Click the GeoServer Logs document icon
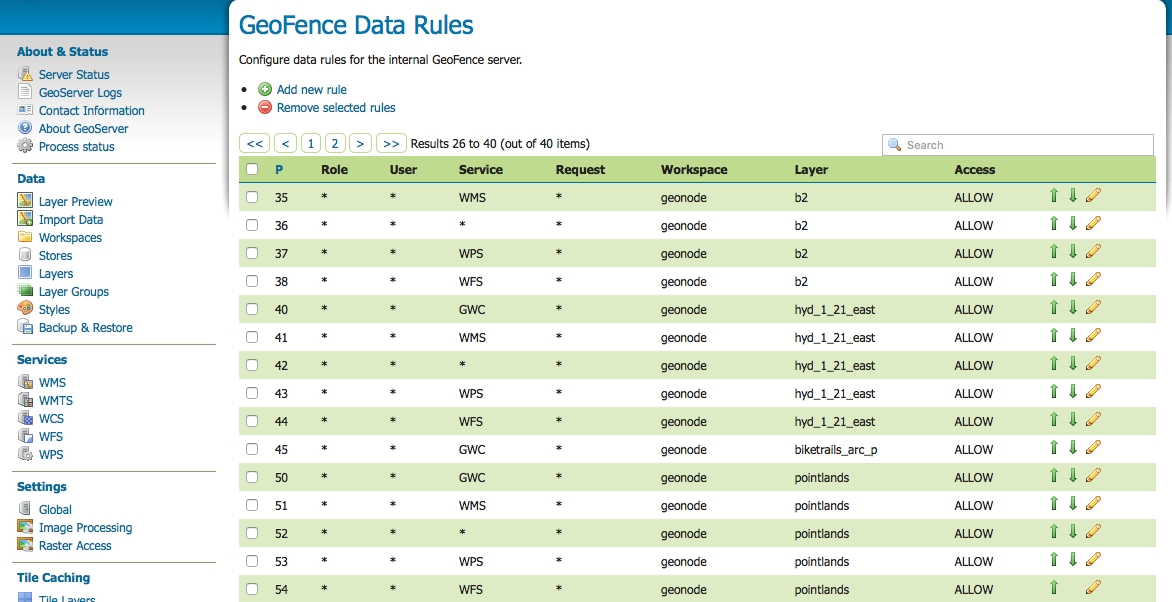Image resolution: width=1172 pixels, height=602 pixels. click(25, 92)
